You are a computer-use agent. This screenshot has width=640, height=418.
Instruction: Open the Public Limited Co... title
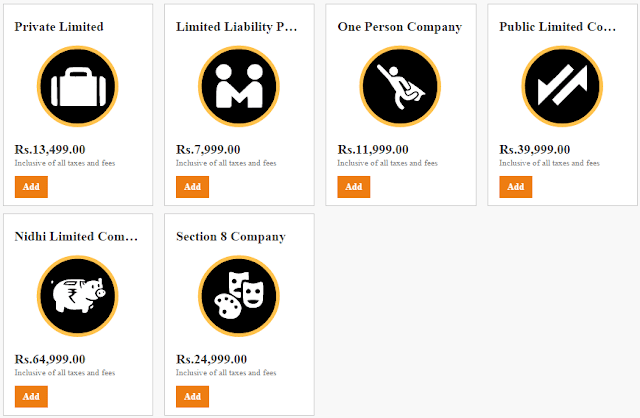tap(558, 27)
